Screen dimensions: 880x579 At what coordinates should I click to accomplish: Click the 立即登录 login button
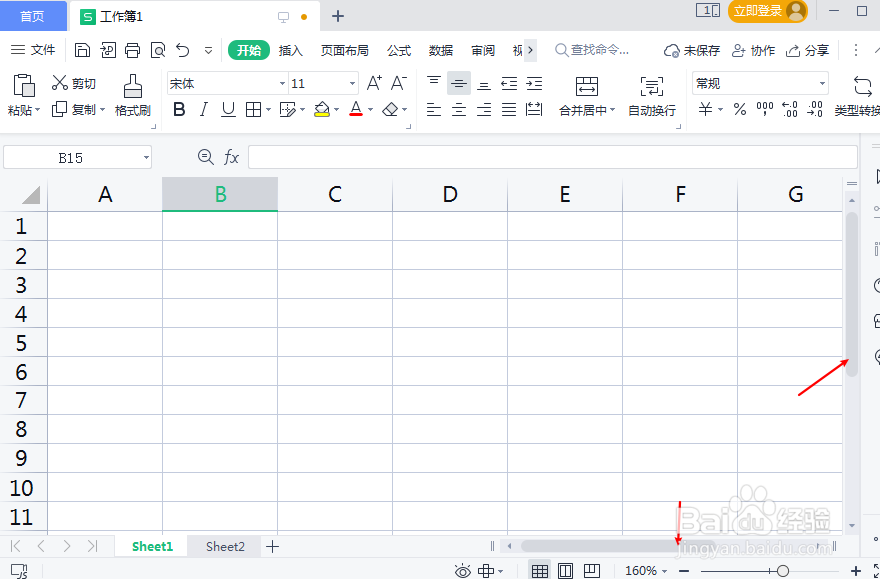click(x=767, y=11)
